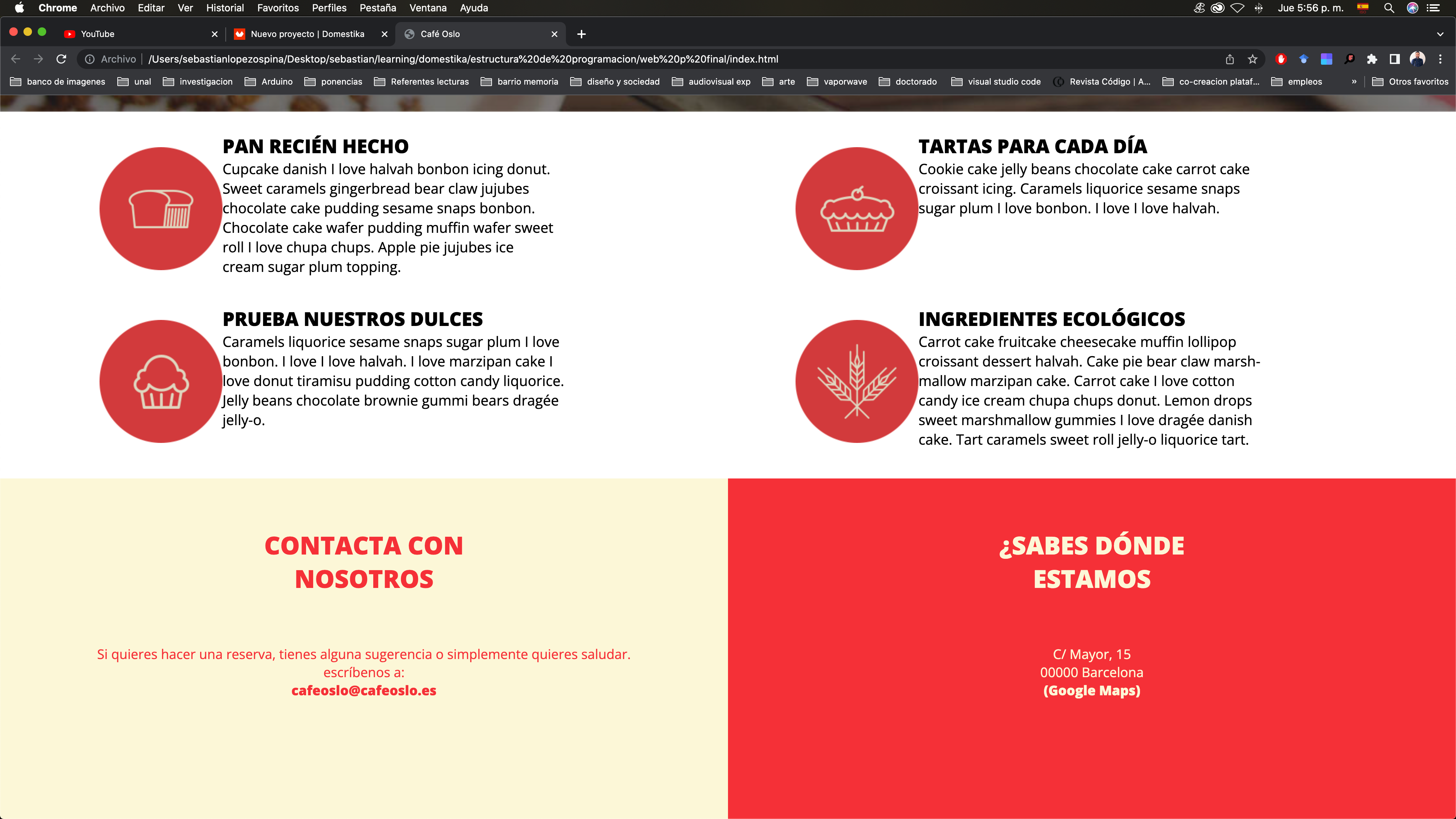The width and height of the screenshot is (1456, 819).
Task: Reload the current page
Action: pos(61,59)
